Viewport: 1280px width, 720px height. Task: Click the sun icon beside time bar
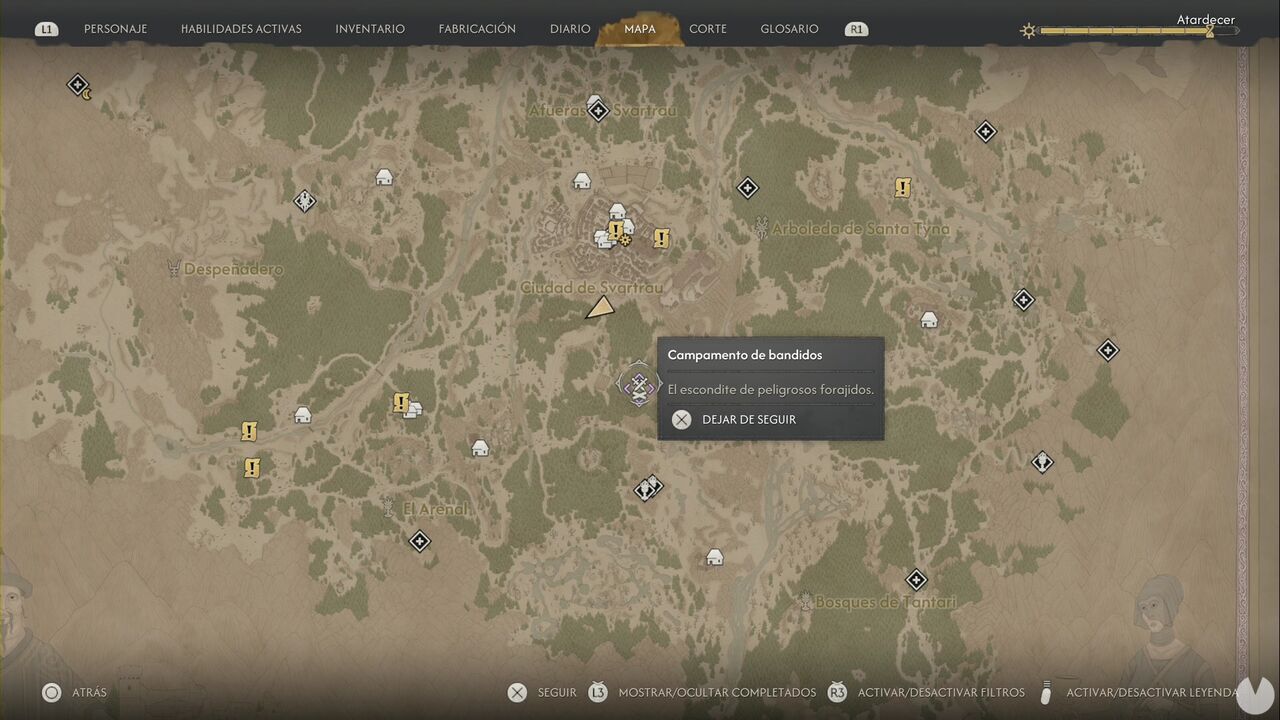(1028, 31)
